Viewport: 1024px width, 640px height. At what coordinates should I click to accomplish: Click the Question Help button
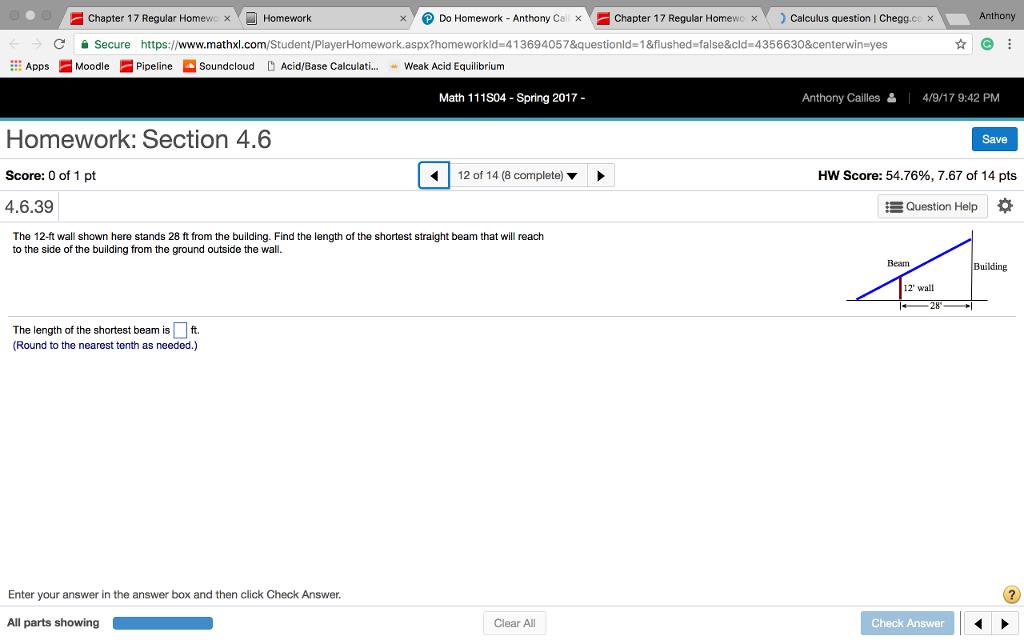point(931,206)
